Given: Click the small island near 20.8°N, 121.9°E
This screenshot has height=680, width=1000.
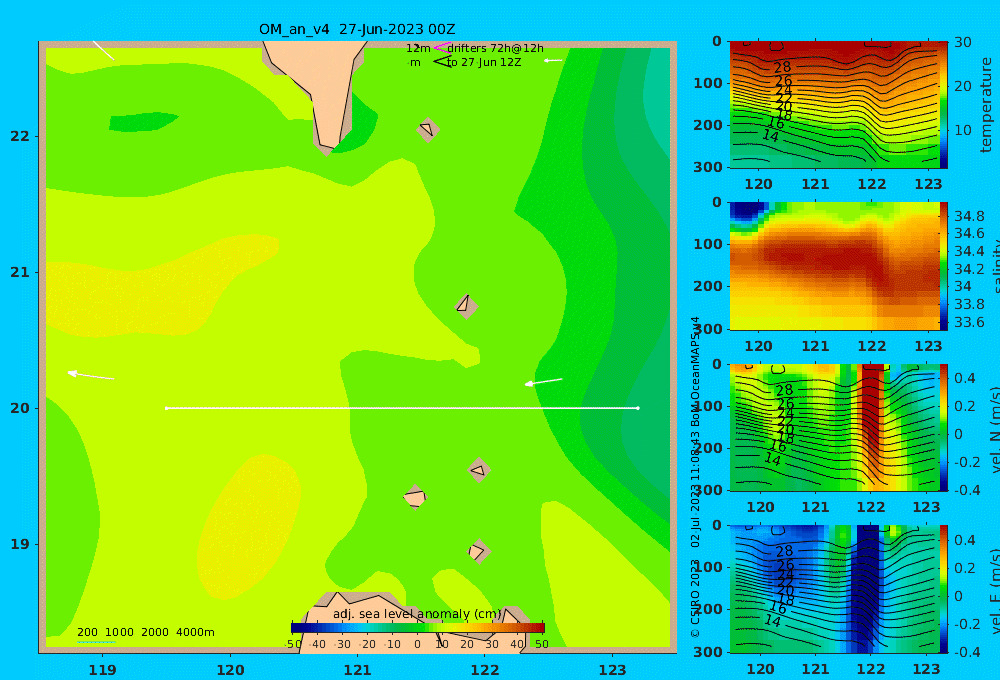Looking at the screenshot, I should 466,306.
